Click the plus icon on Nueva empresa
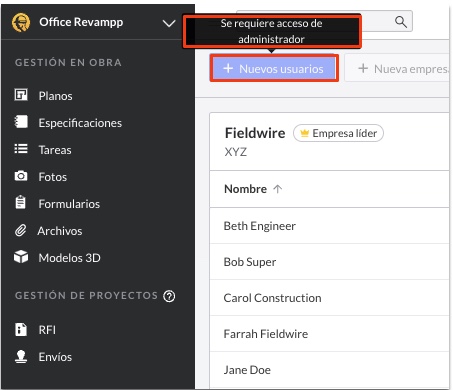 [363, 68]
